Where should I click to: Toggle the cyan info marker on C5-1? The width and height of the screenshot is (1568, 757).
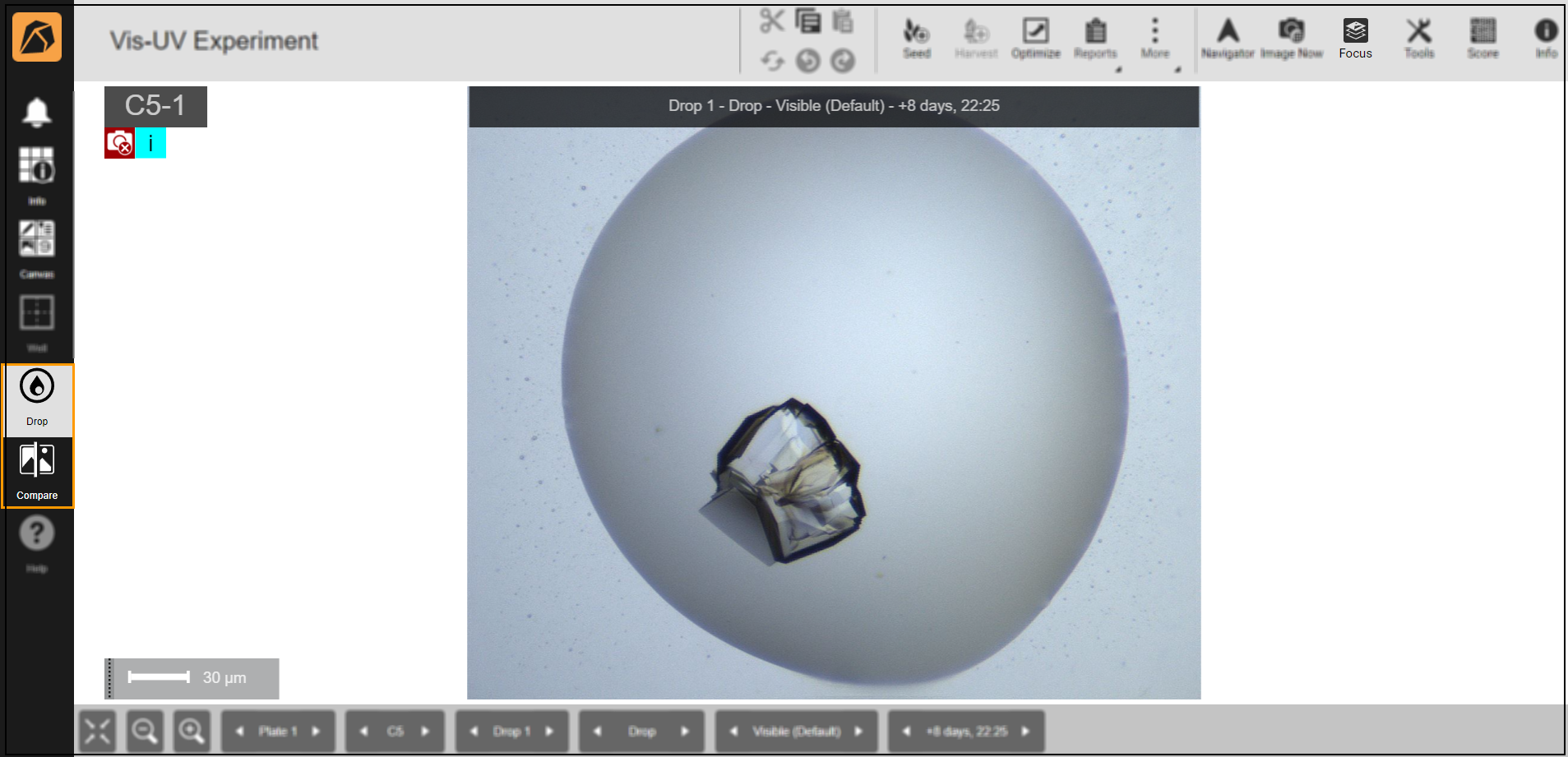point(150,143)
